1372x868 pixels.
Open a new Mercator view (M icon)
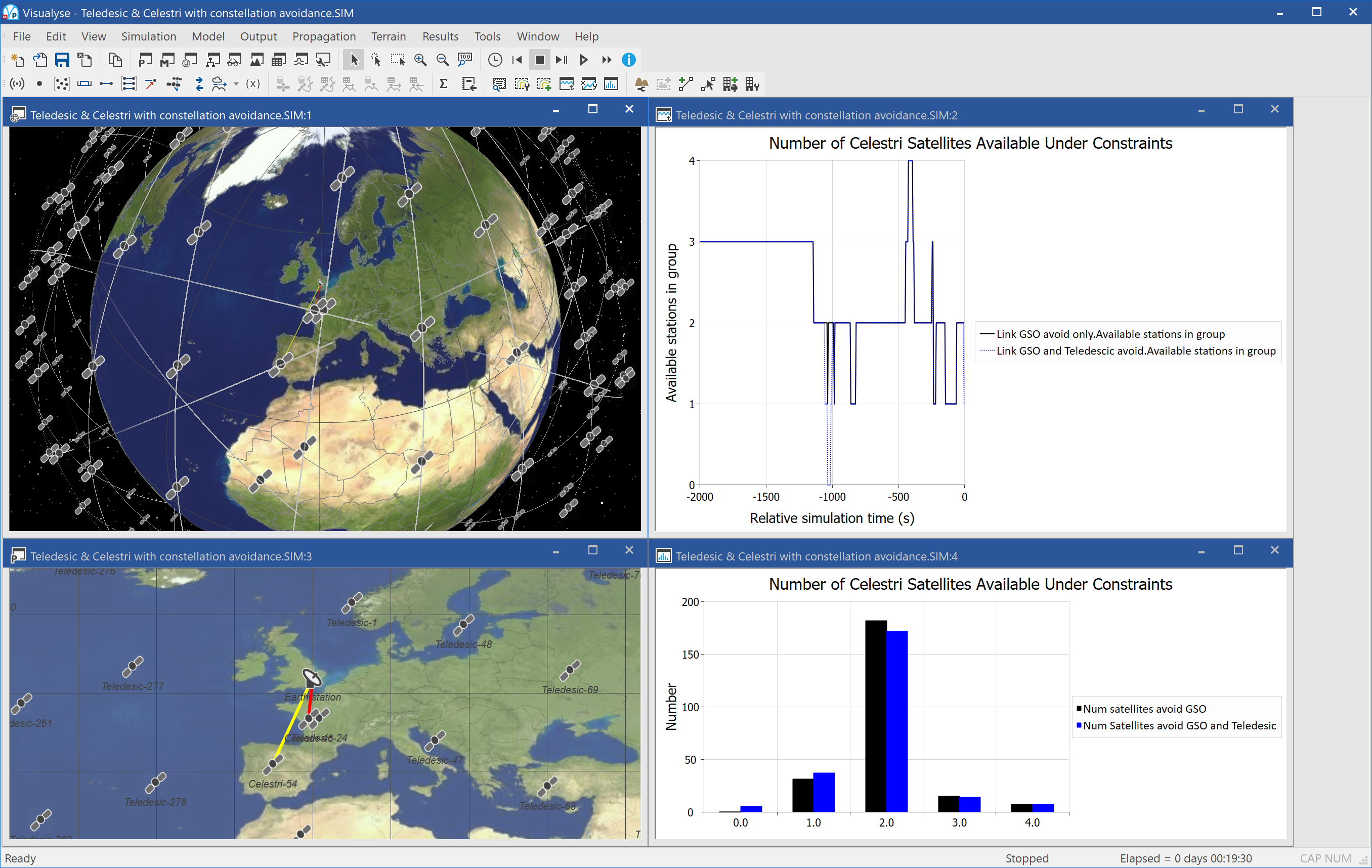167,60
